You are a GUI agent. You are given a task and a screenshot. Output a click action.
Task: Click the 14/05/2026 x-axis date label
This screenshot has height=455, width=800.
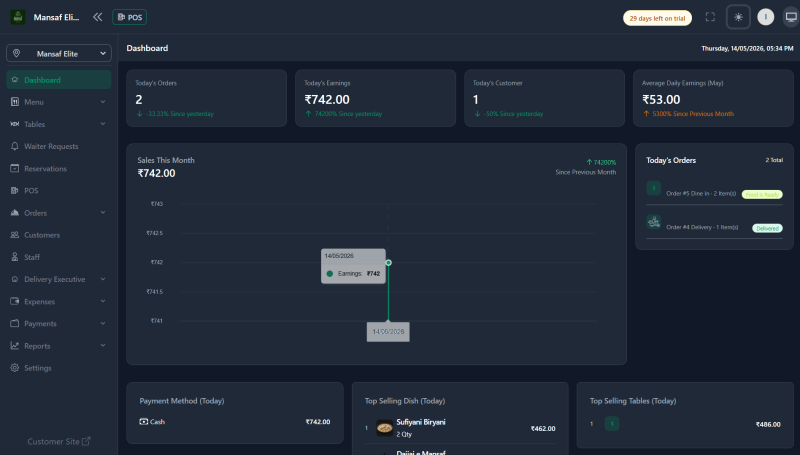pos(388,332)
